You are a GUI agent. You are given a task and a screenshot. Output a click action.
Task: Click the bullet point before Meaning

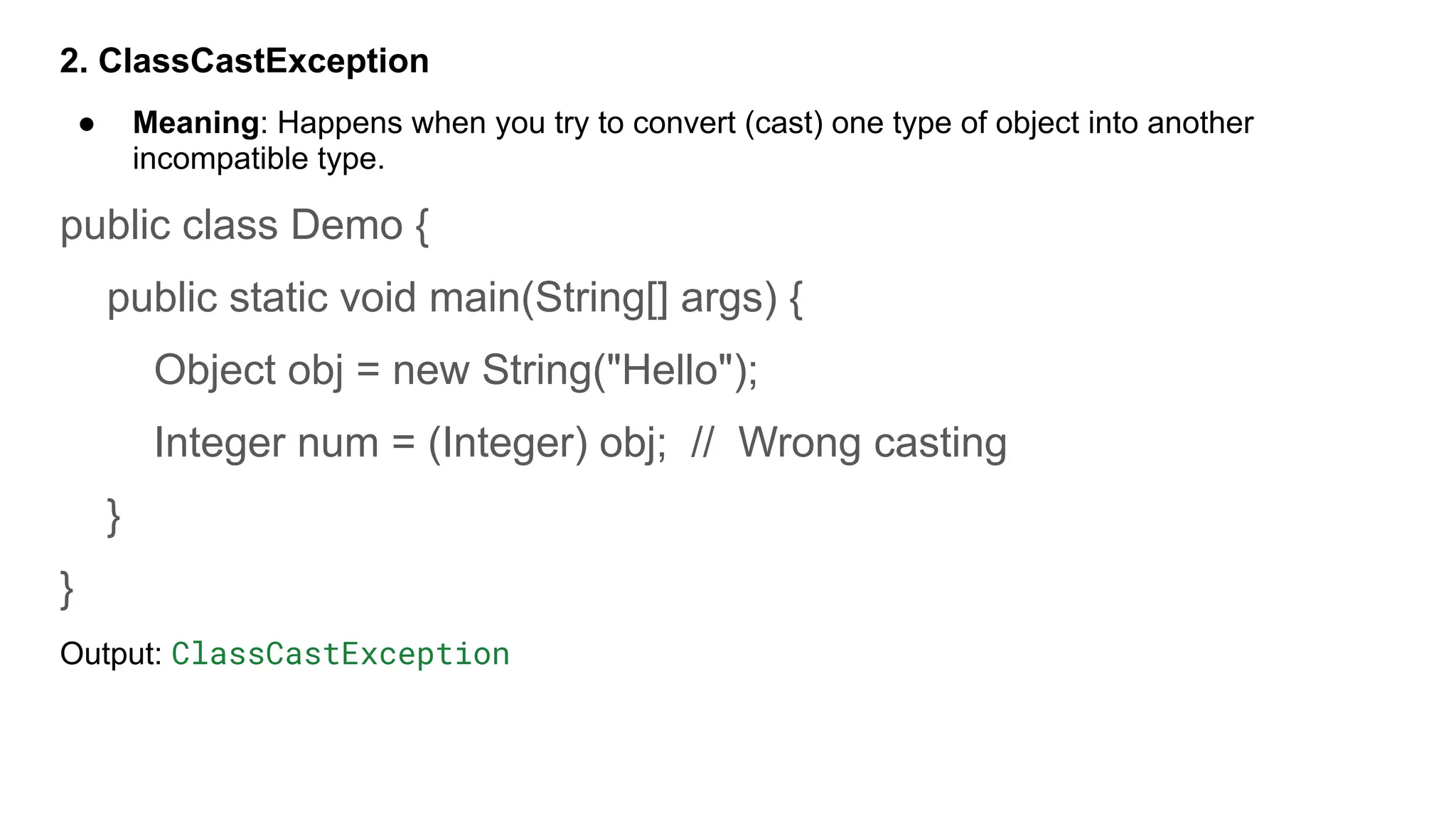(x=87, y=124)
